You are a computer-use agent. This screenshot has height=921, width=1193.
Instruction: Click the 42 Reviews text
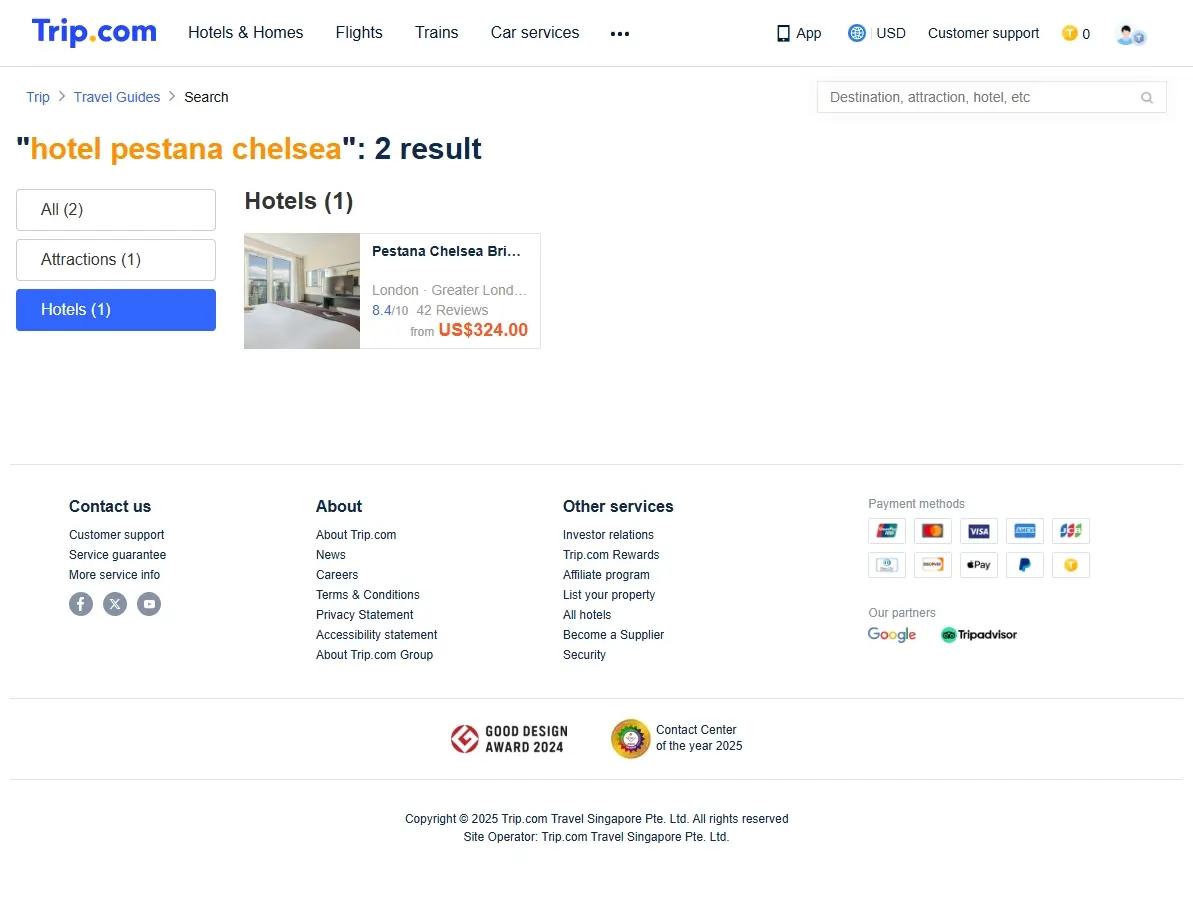[452, 310]
